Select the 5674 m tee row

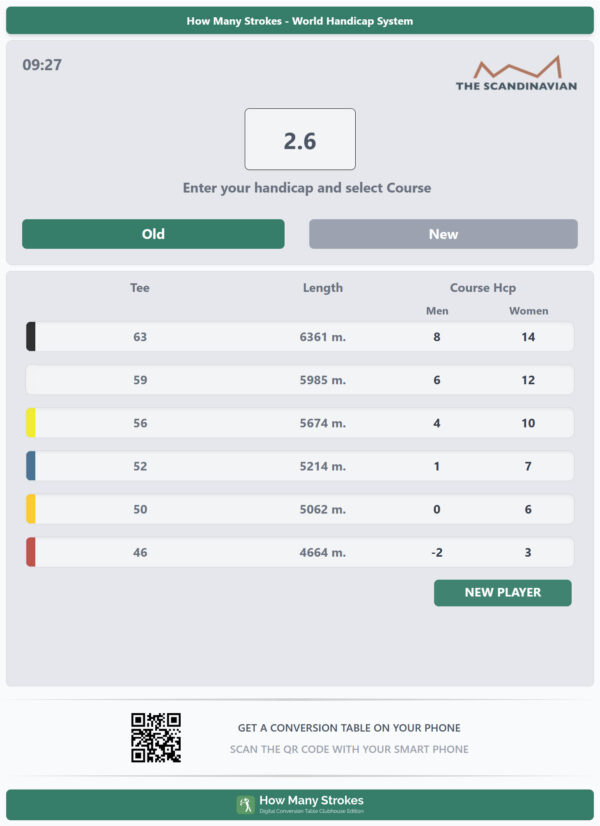tap(300, 423)
